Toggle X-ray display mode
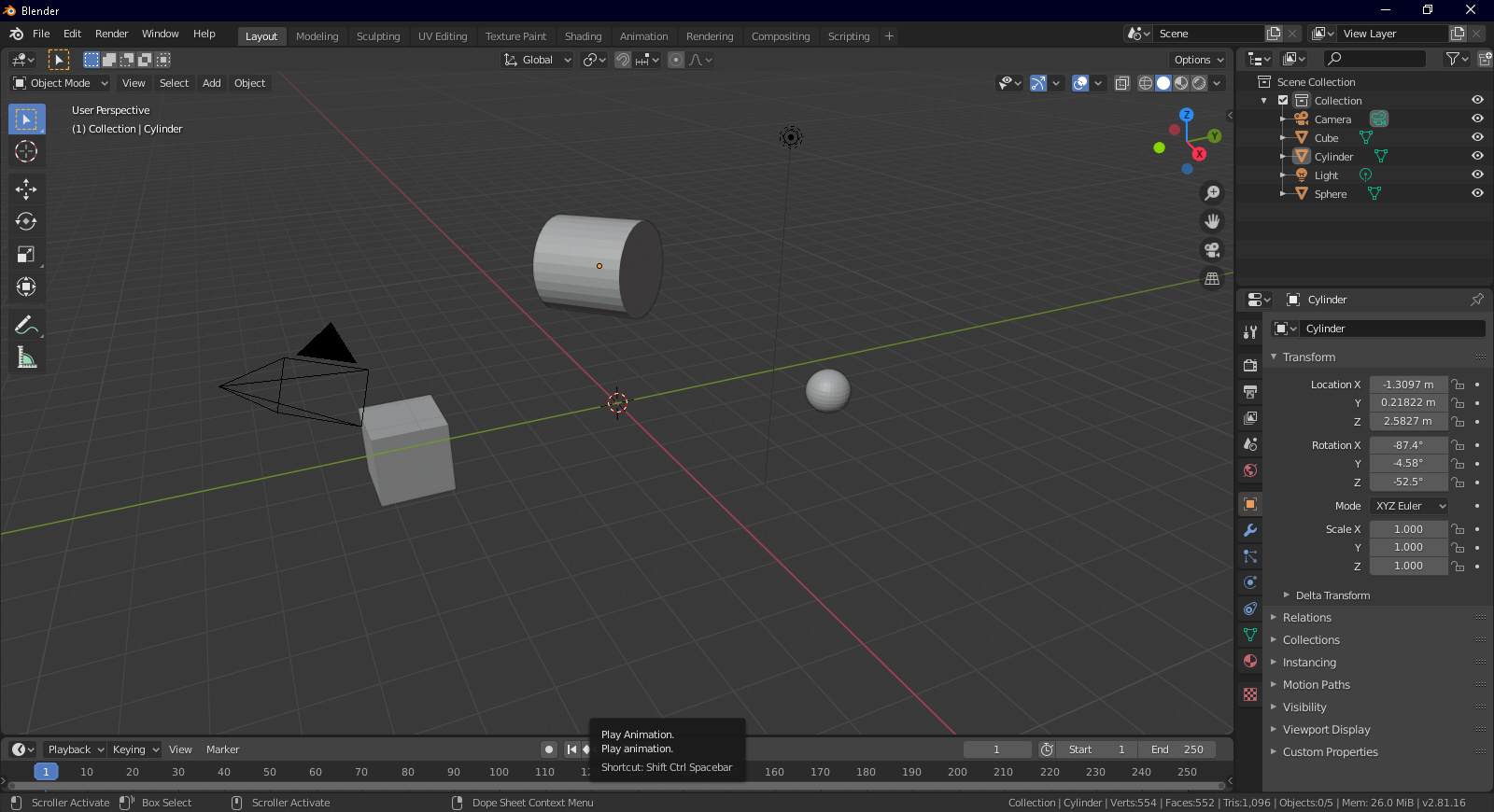Viewport: 1494px width, 812px height. [1122, 83]
